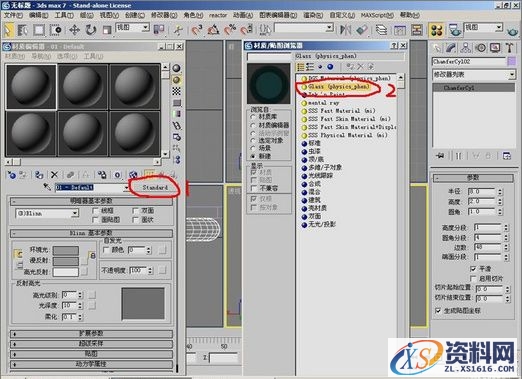This screenshot has width=522, height=379.
Task: Click Reset/delete material X icon in editor
Action: (54, 175)
